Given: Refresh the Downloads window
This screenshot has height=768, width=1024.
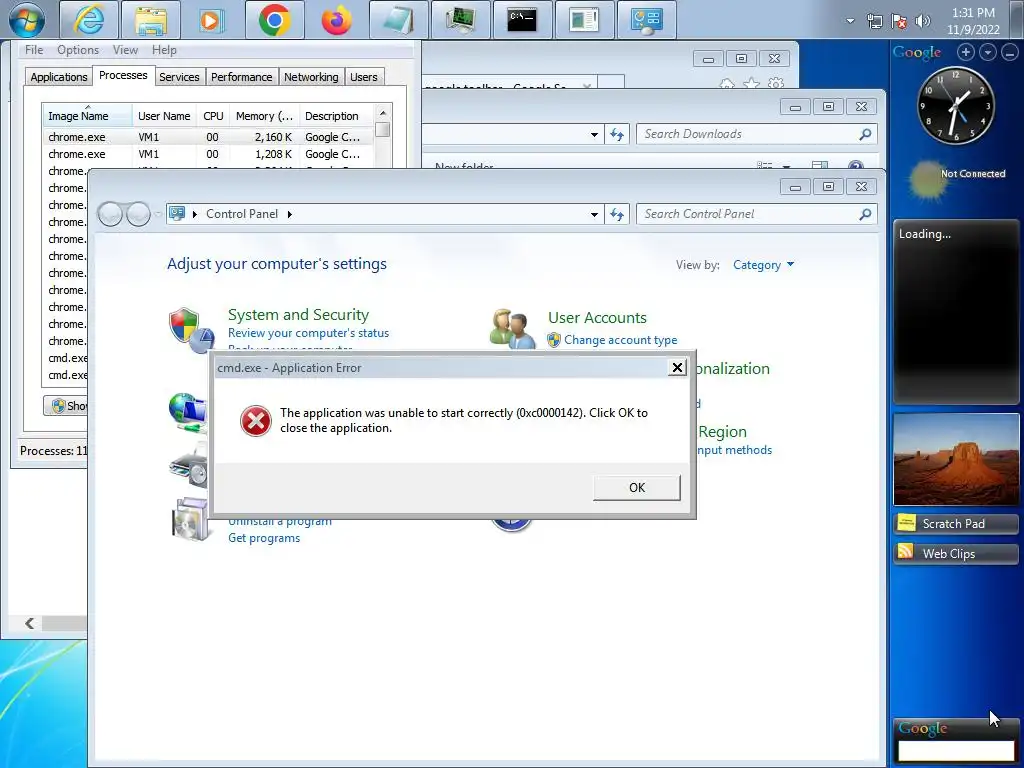Looking at the screenshot, I should (616, 135).
